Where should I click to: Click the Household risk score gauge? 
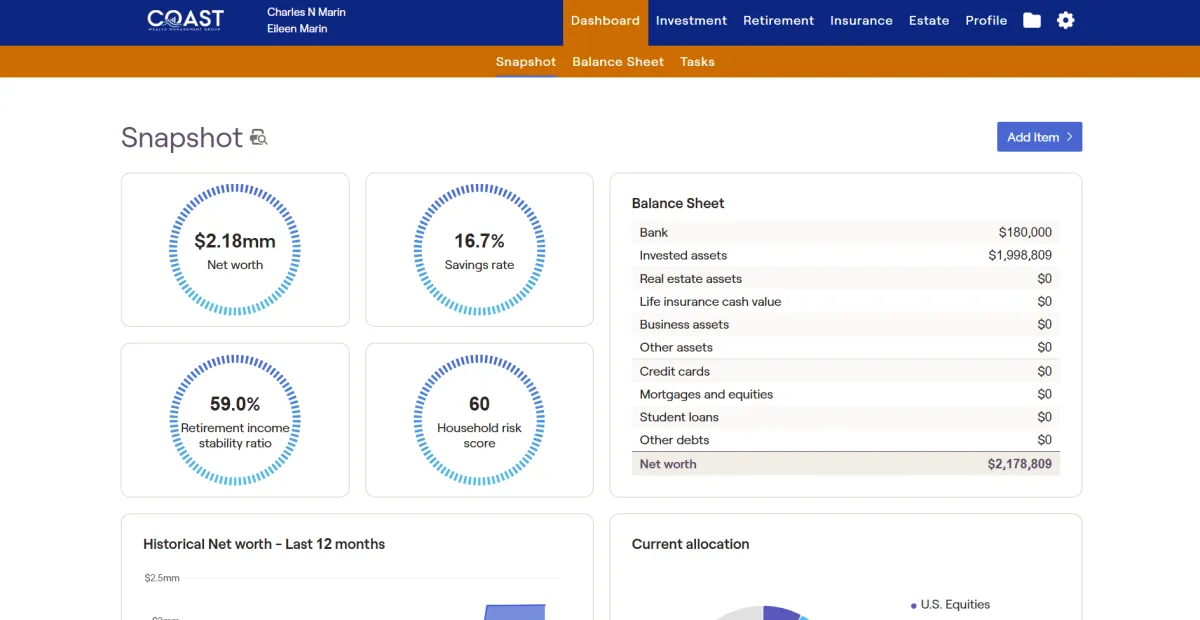point(479,420)
